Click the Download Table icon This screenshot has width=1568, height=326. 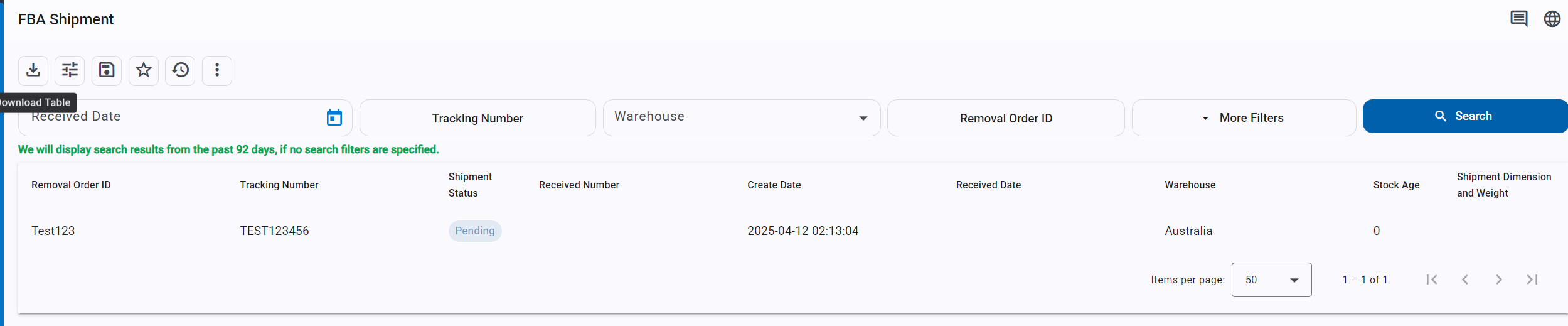tap(33, 70)
